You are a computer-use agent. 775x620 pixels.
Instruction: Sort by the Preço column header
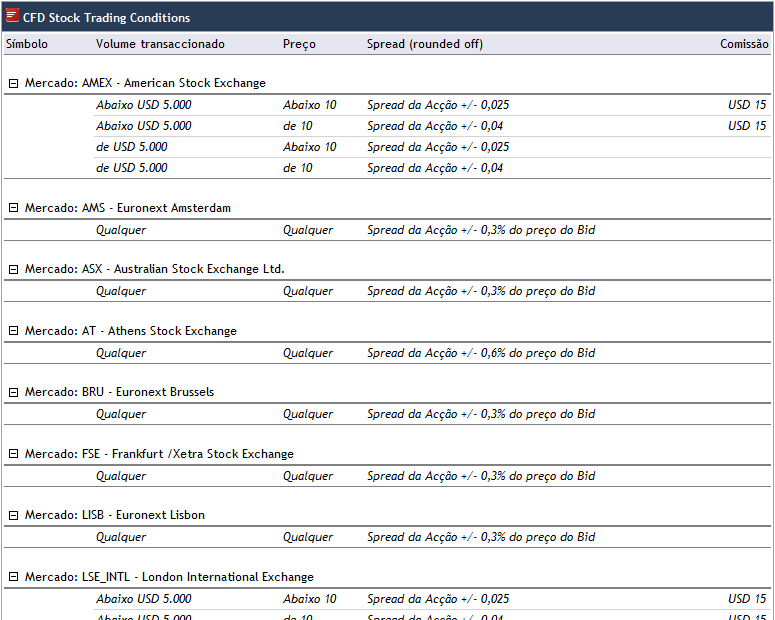[x=299, y=44]
